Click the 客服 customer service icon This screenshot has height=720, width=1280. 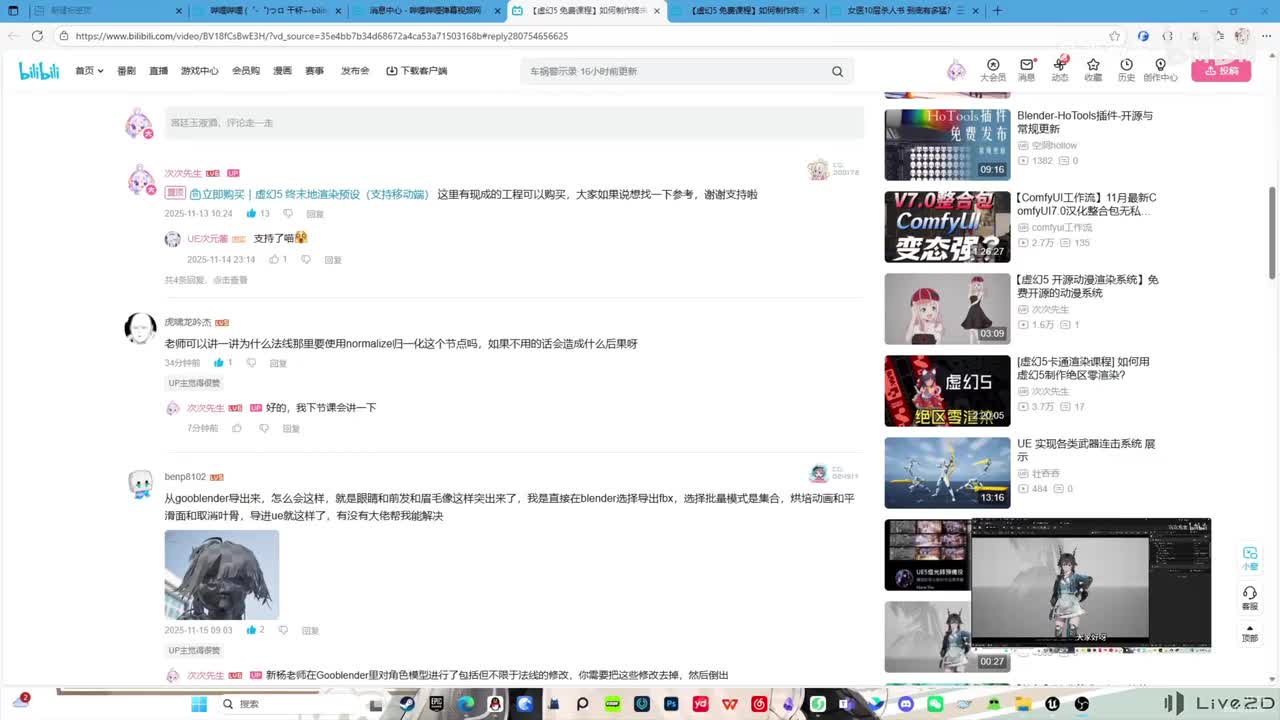coord(1250,597)
